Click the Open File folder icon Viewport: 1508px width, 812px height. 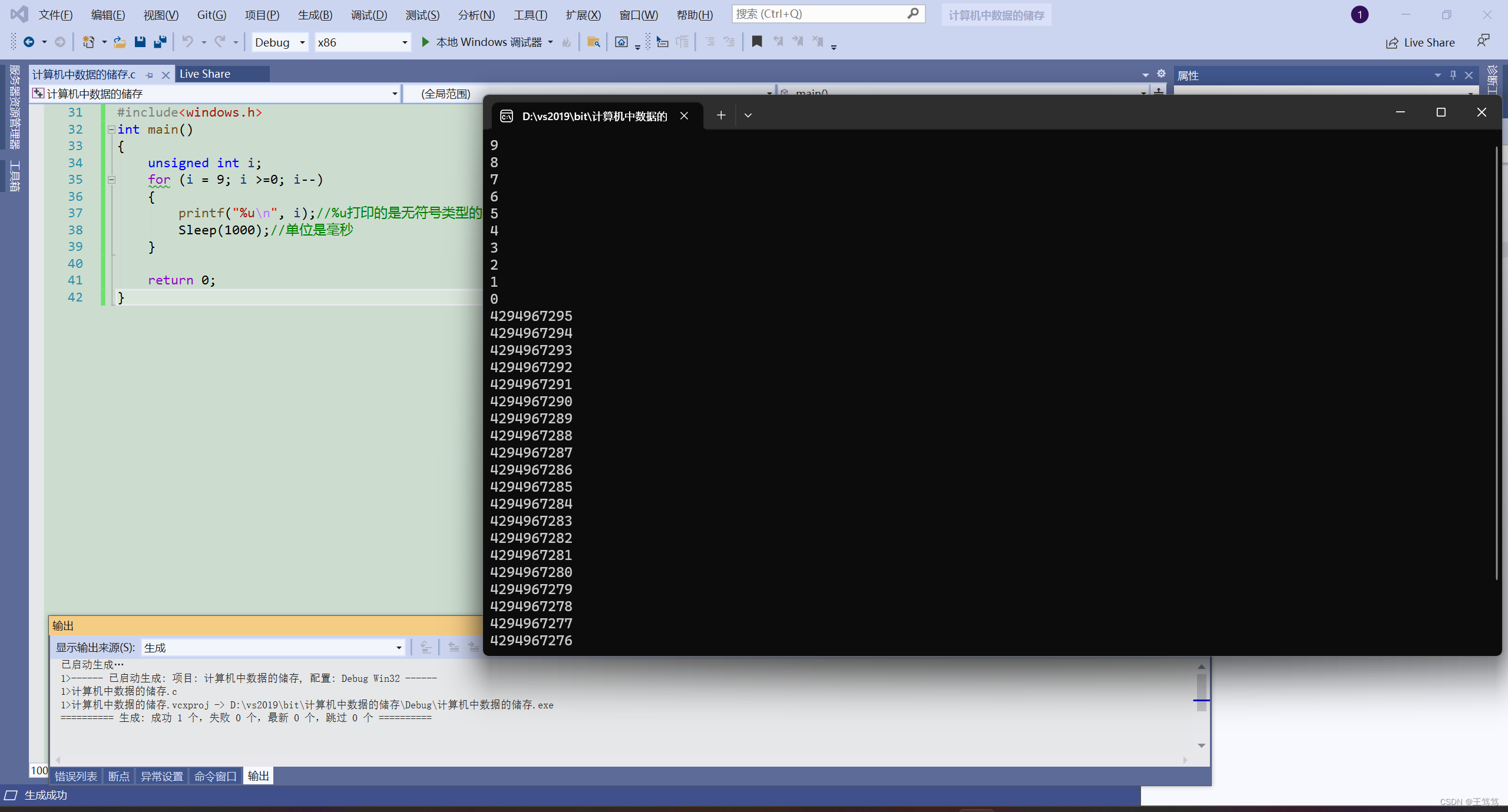120,42
